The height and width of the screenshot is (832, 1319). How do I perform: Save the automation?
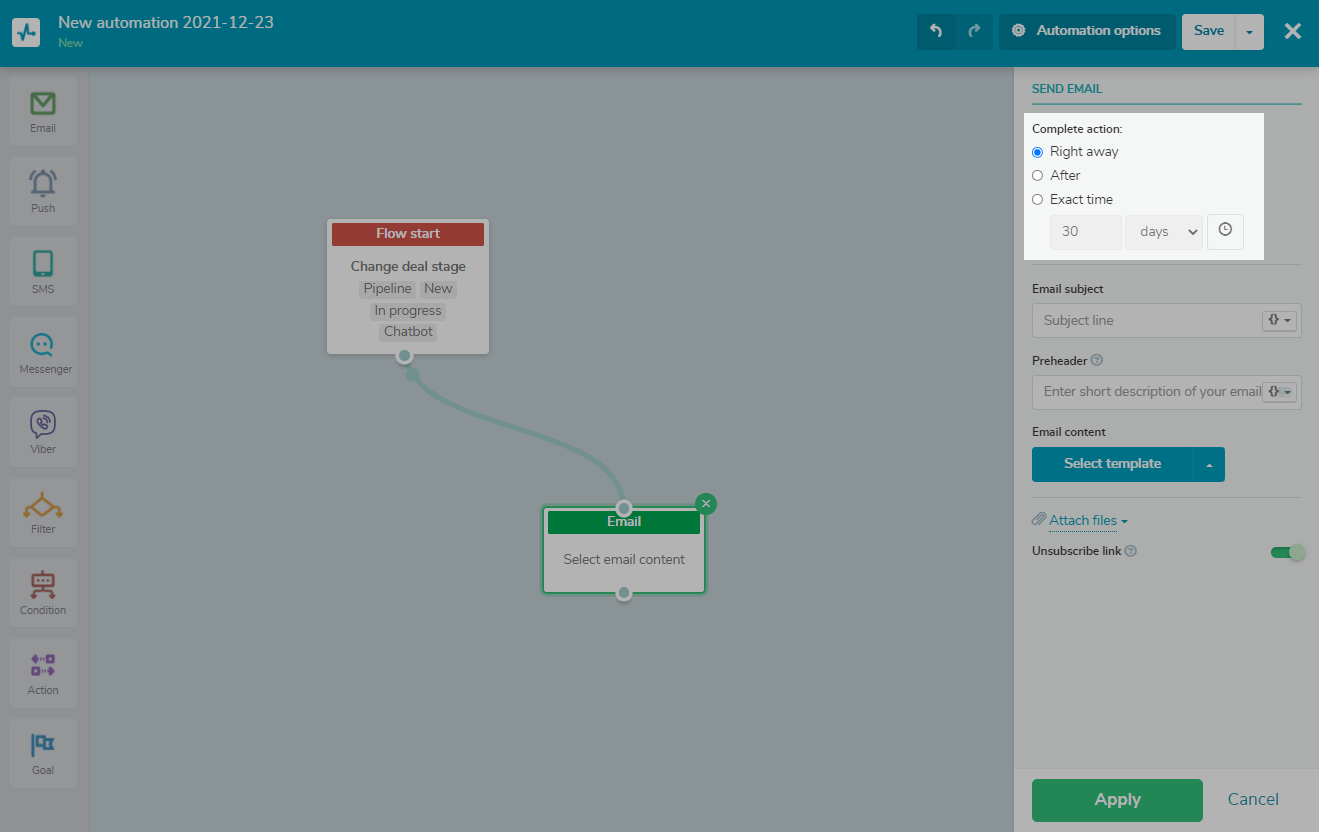point(1209,31)
